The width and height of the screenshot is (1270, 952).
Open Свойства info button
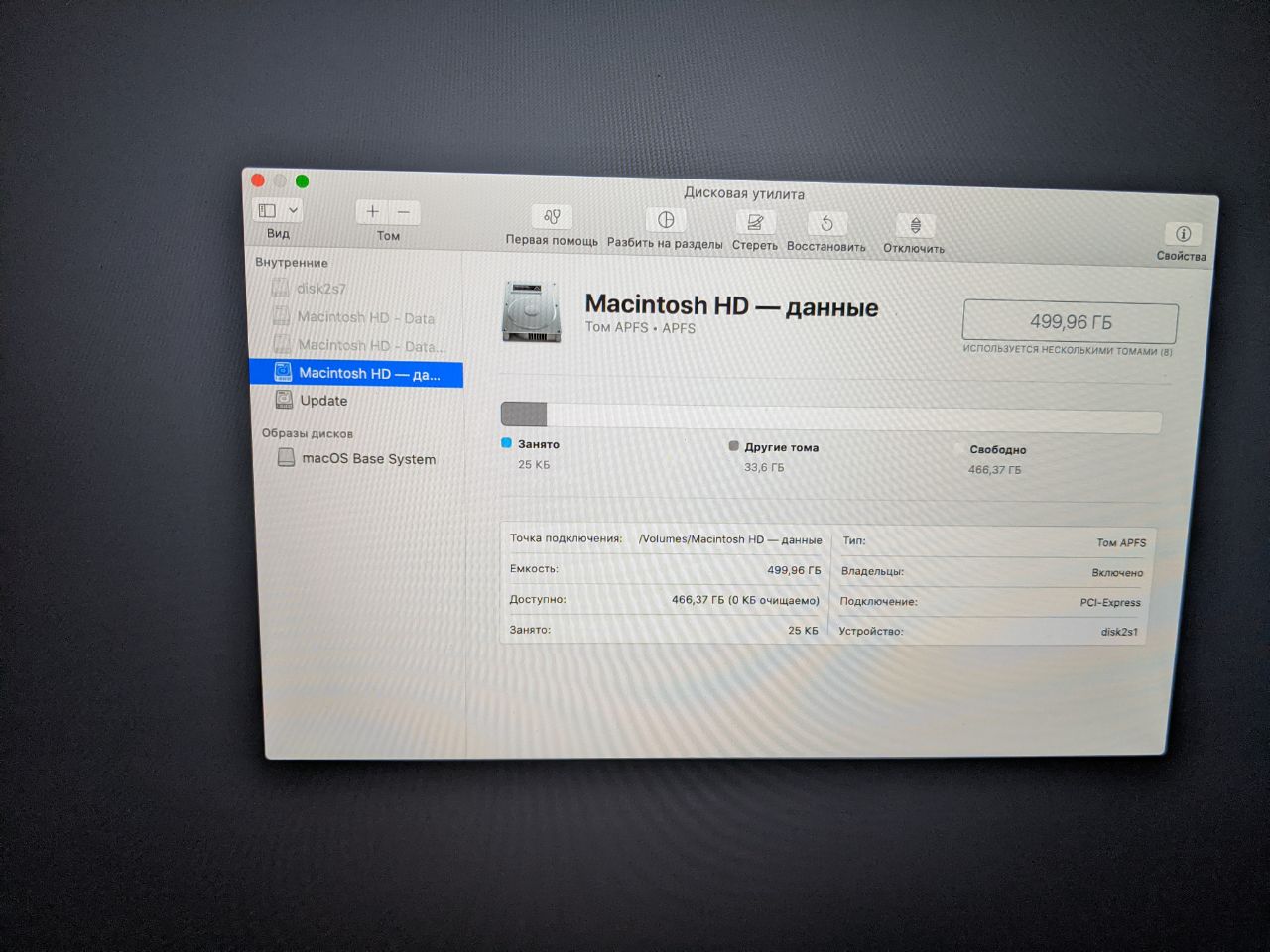[x=1183, y=234]
